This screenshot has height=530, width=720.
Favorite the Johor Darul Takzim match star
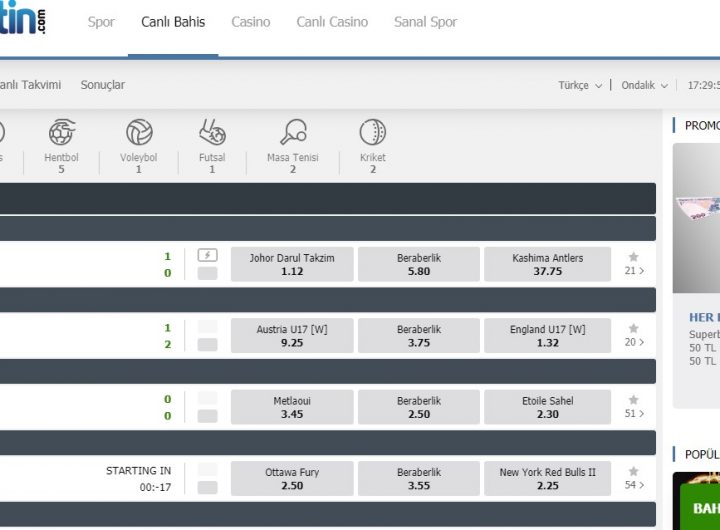coord(634,257)
